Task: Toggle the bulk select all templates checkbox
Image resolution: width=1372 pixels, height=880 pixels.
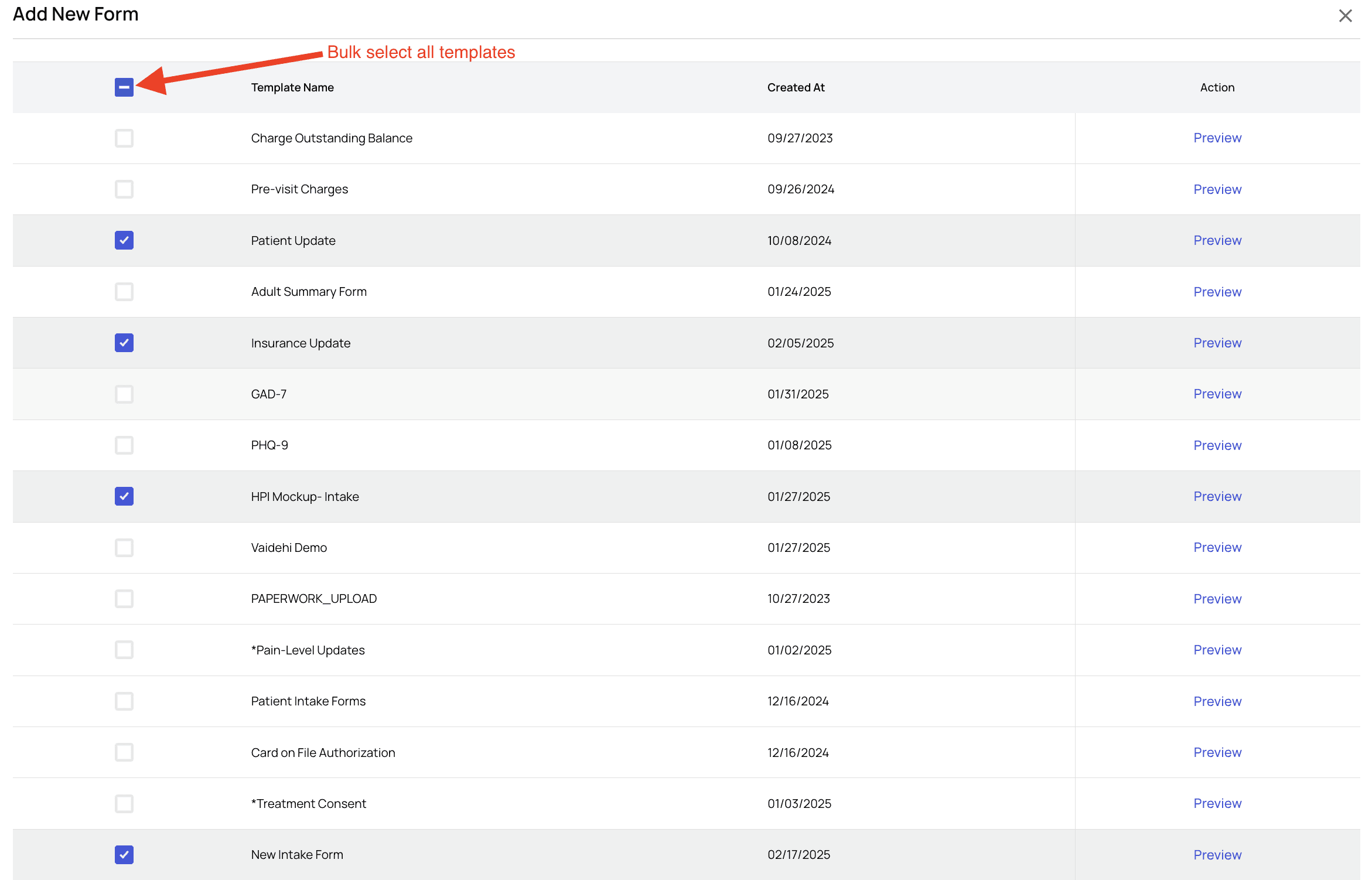Action: click(124, 87)
